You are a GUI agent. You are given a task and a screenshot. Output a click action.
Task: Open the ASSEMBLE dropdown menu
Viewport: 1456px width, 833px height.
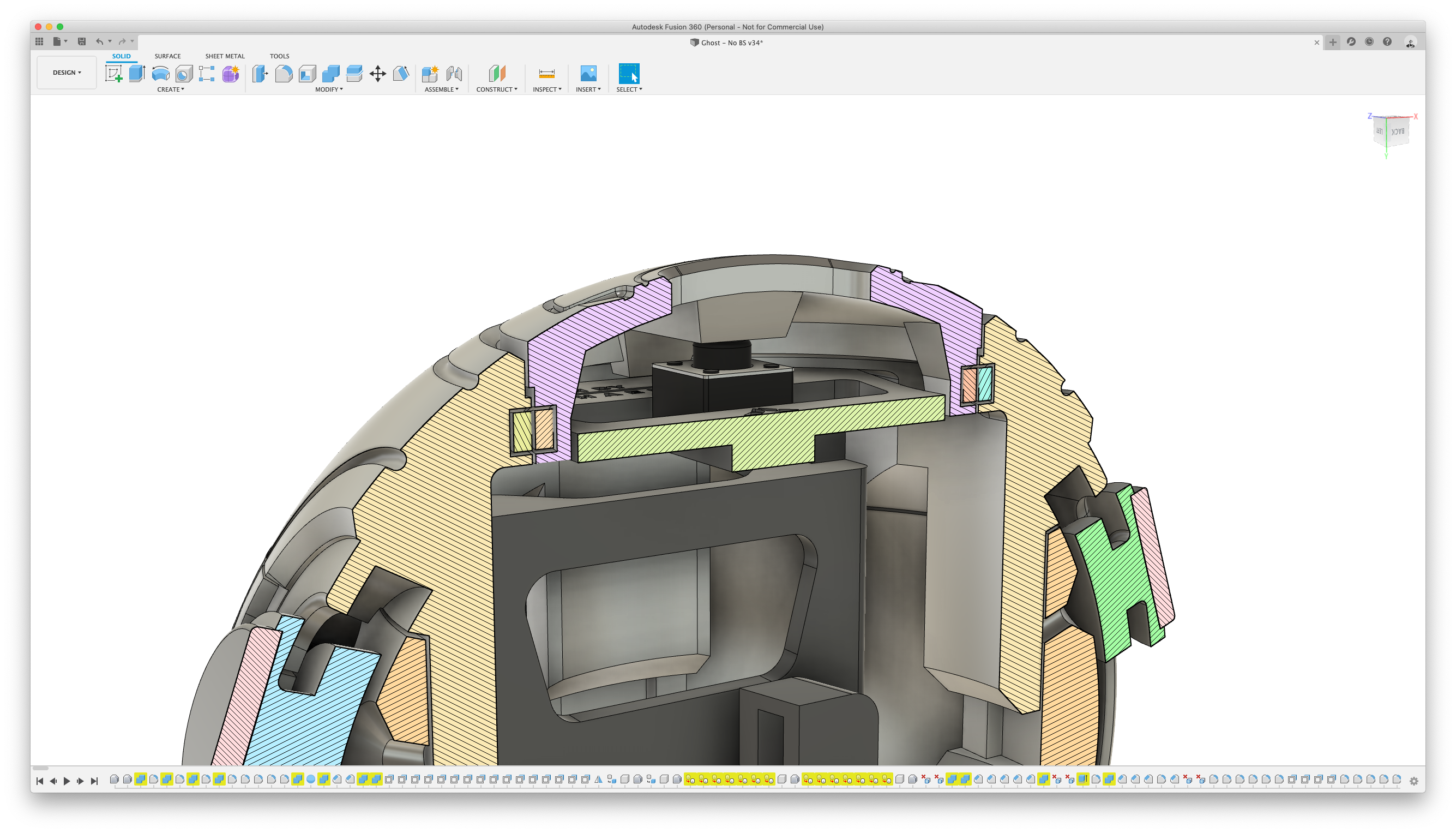click(x=442, y=89)
